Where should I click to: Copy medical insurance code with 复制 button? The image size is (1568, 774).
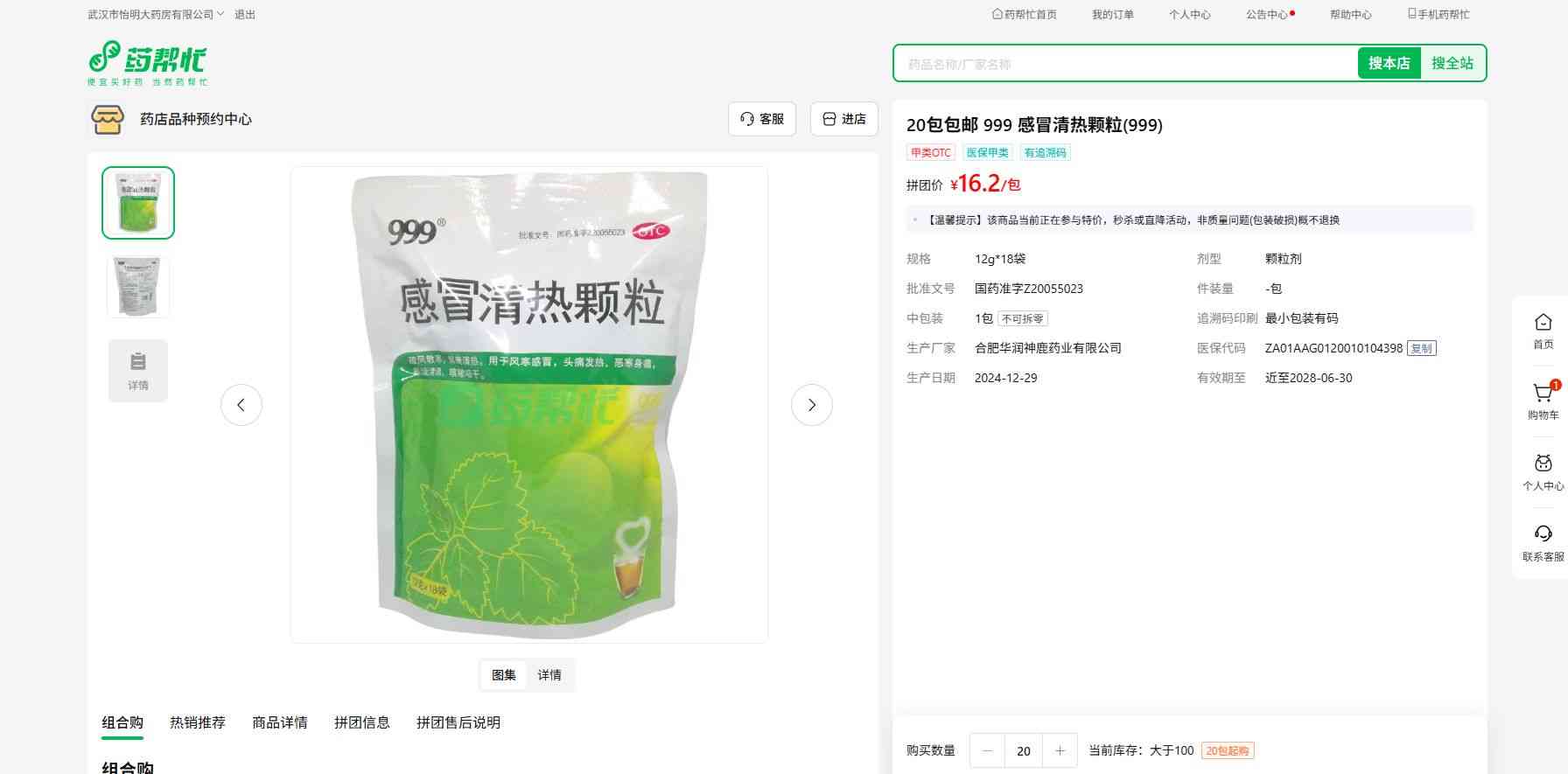pyautogui.click(x=1422, y=348)
